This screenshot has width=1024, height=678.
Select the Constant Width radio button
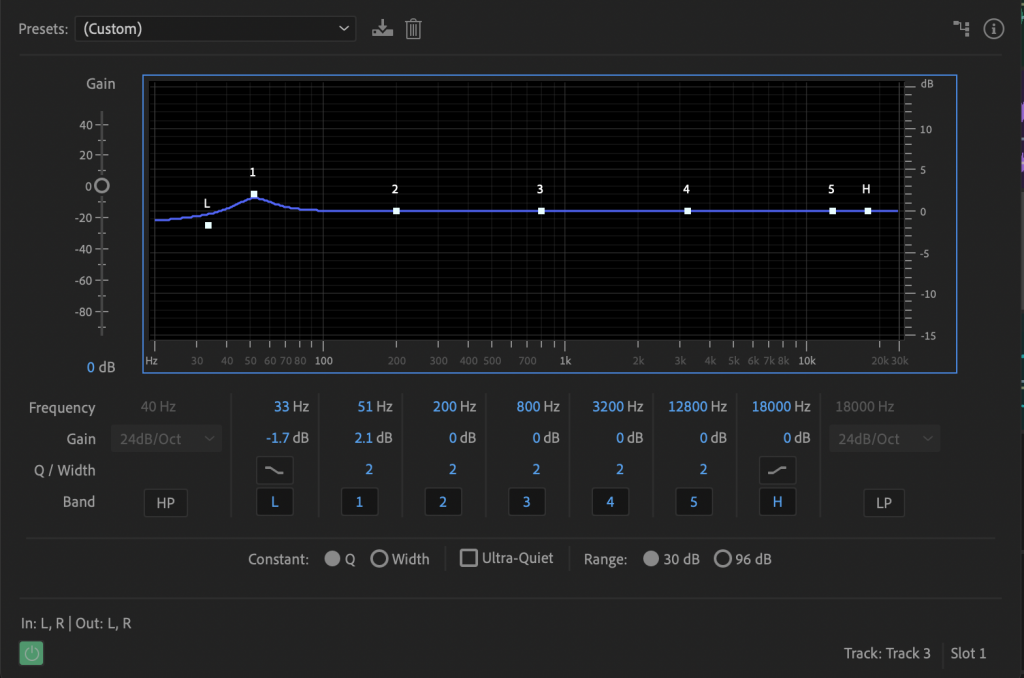[380, 559]
